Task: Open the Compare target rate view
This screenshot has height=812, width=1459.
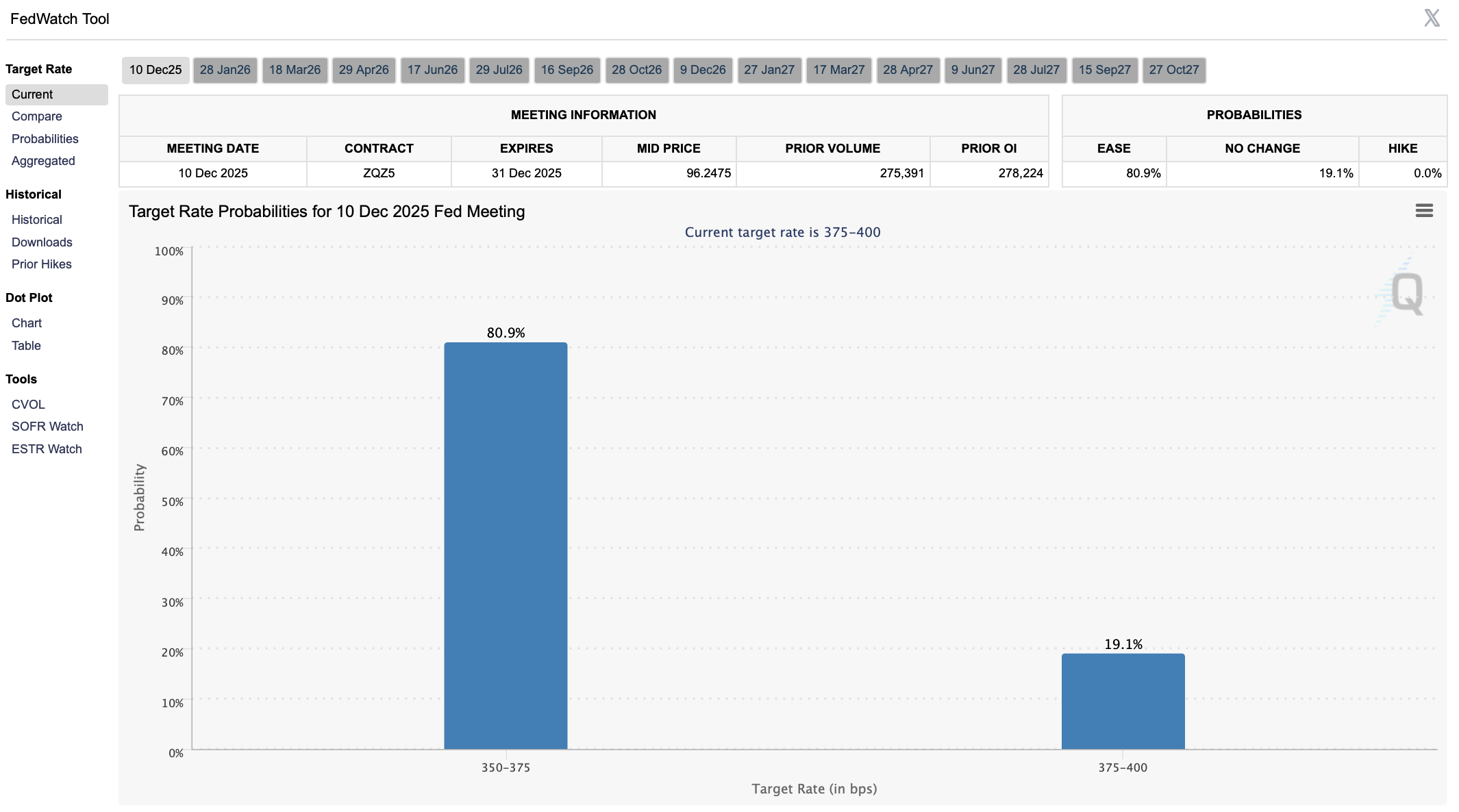Action: [37, 116]
